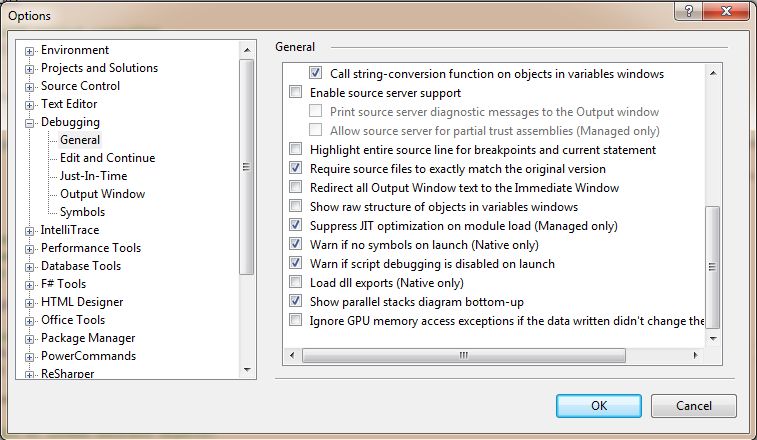Screen dimensions: 757x440
Task: Expand the Text Editor node
Action: click(x=29, y=105)
